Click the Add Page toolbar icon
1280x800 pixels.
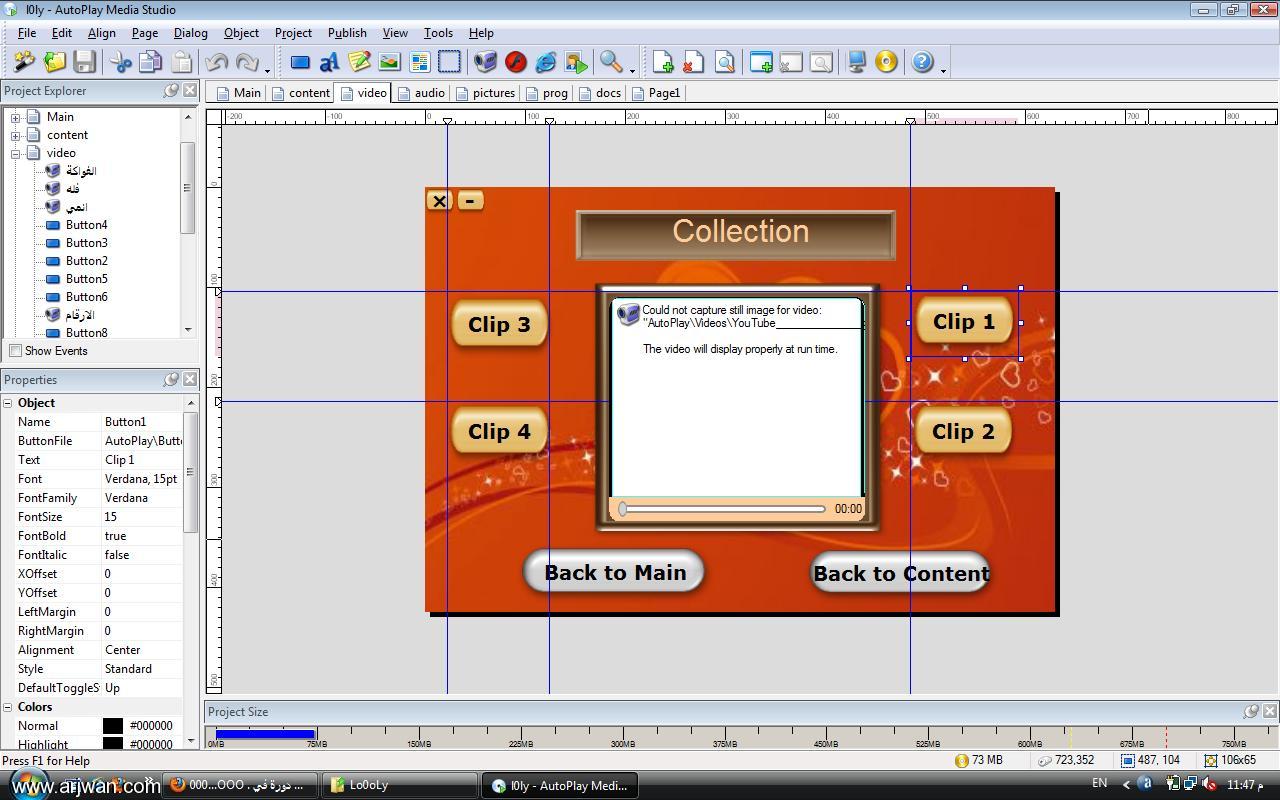click(662, 62)
